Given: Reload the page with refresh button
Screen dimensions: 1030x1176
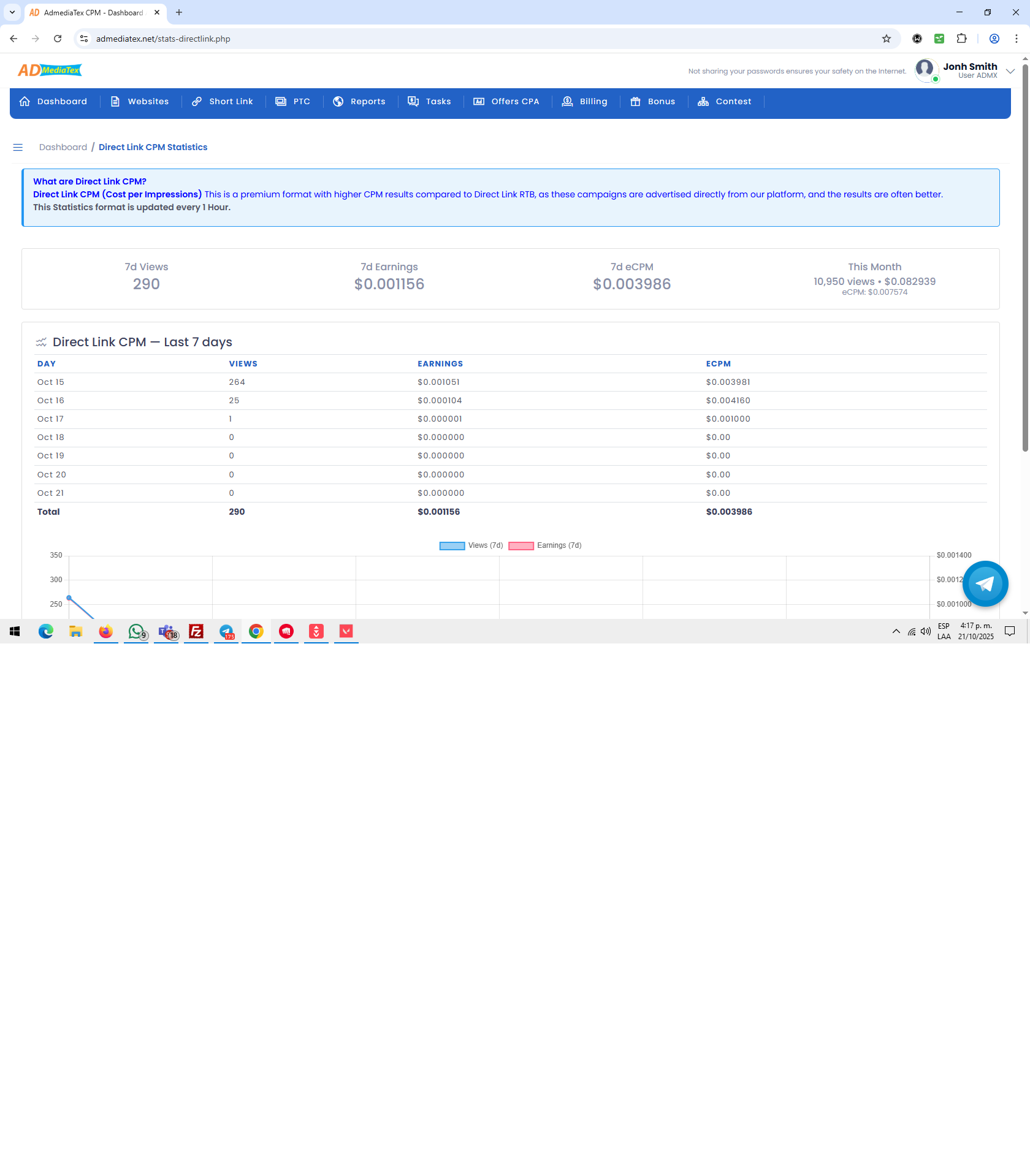Looking at the screenshot, I should (58, 39).
